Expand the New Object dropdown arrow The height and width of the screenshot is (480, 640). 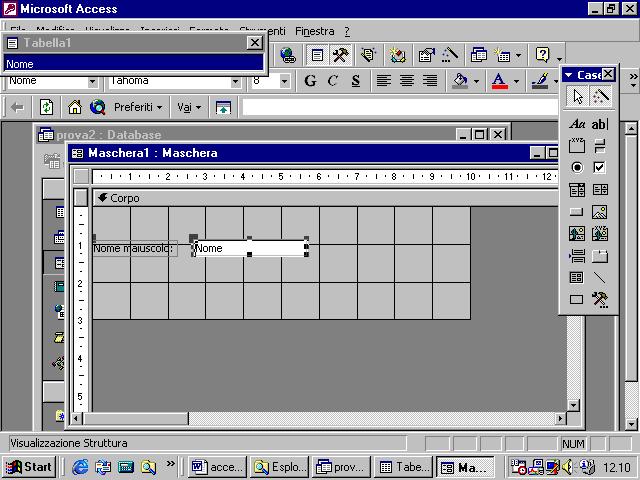(518, 55)
